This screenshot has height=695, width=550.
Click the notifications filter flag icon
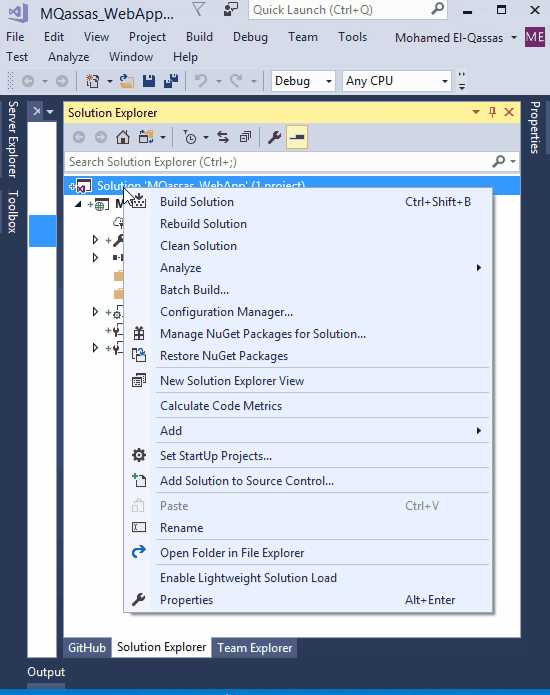click(x=199, y=9)
